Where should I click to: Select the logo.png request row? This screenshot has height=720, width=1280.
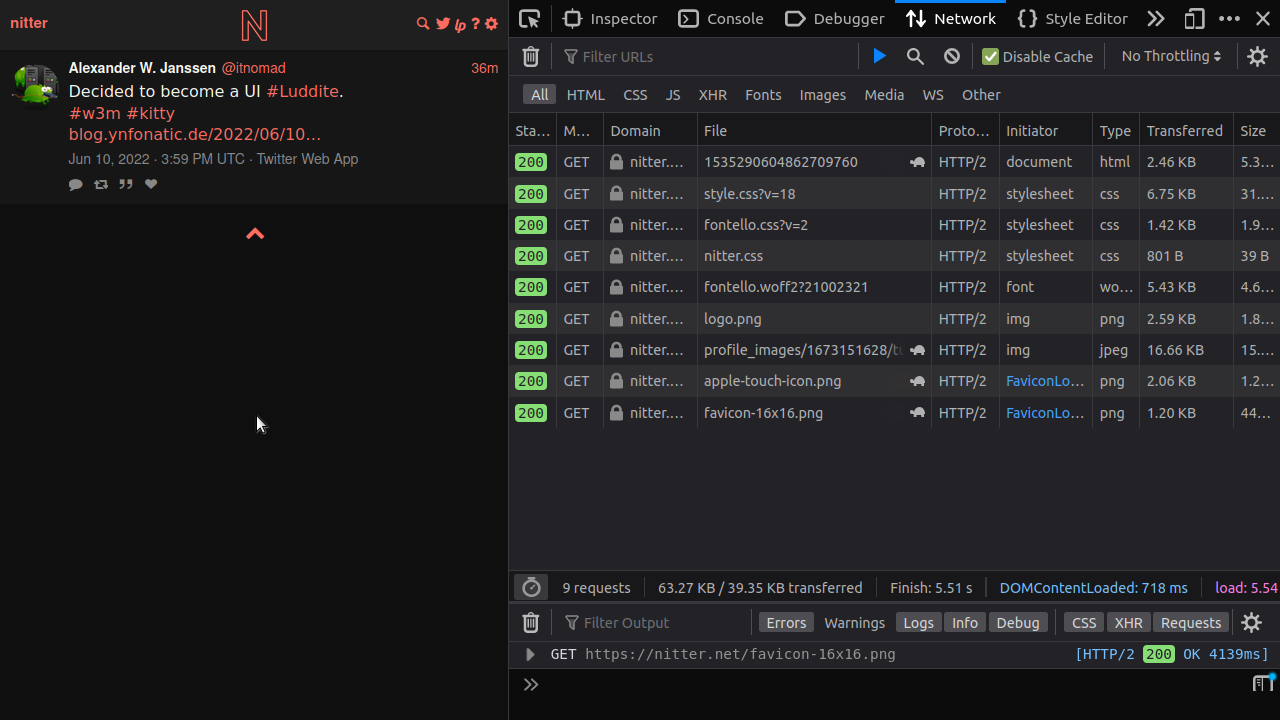pos(894,319)
